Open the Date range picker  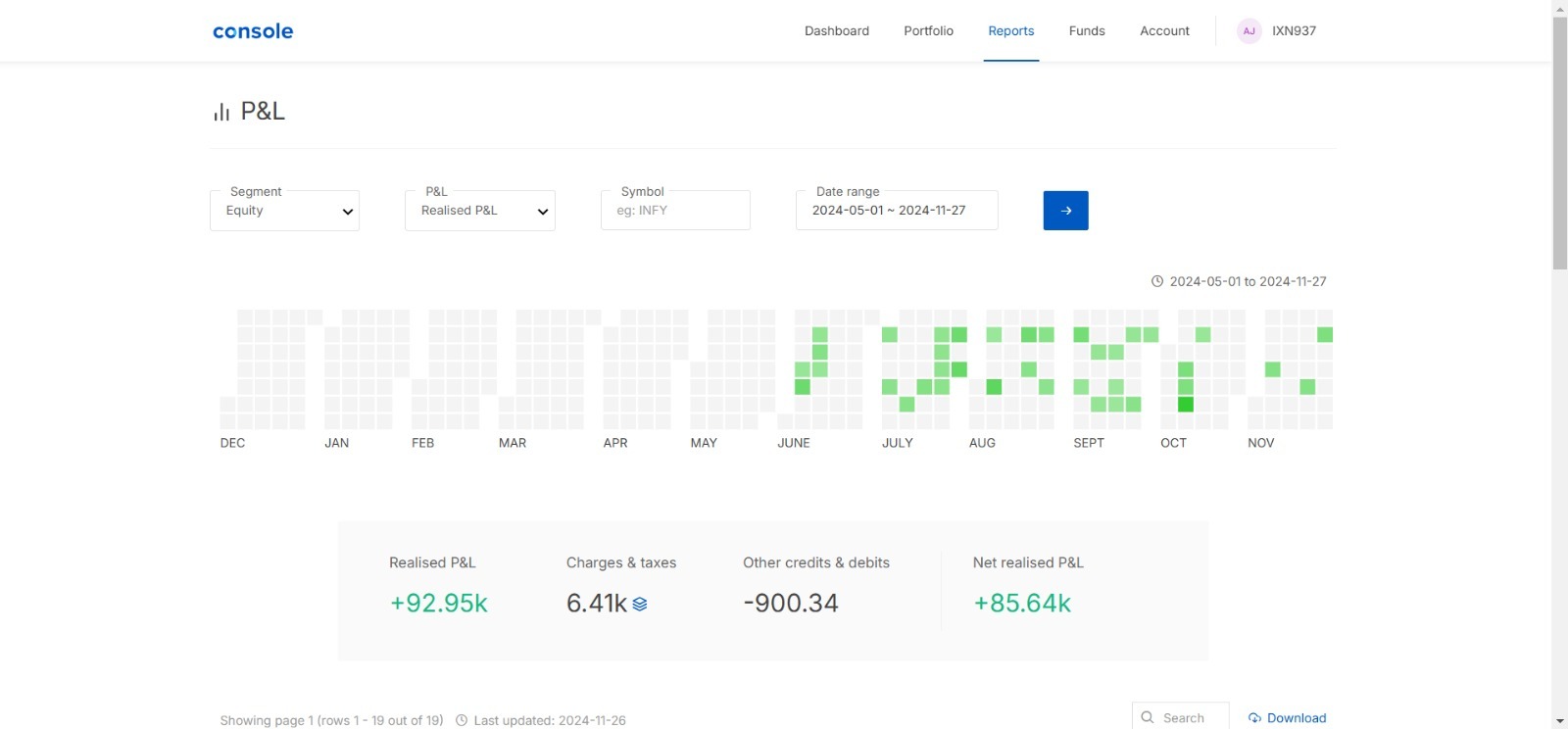pyautogui.click(x=896, y=211)
